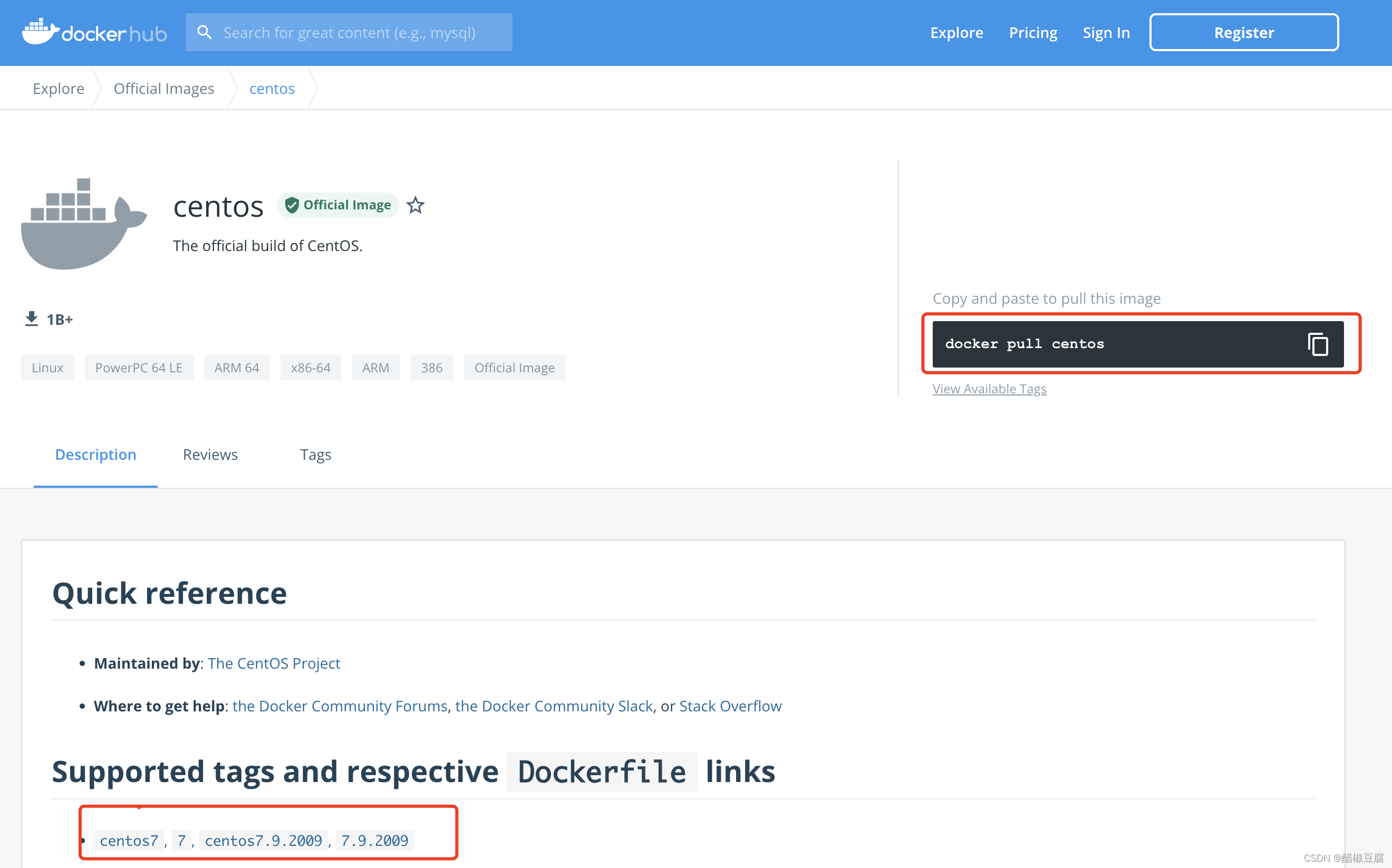
Task: Click the Pricing navigation dropdown
Action: 1034,32
